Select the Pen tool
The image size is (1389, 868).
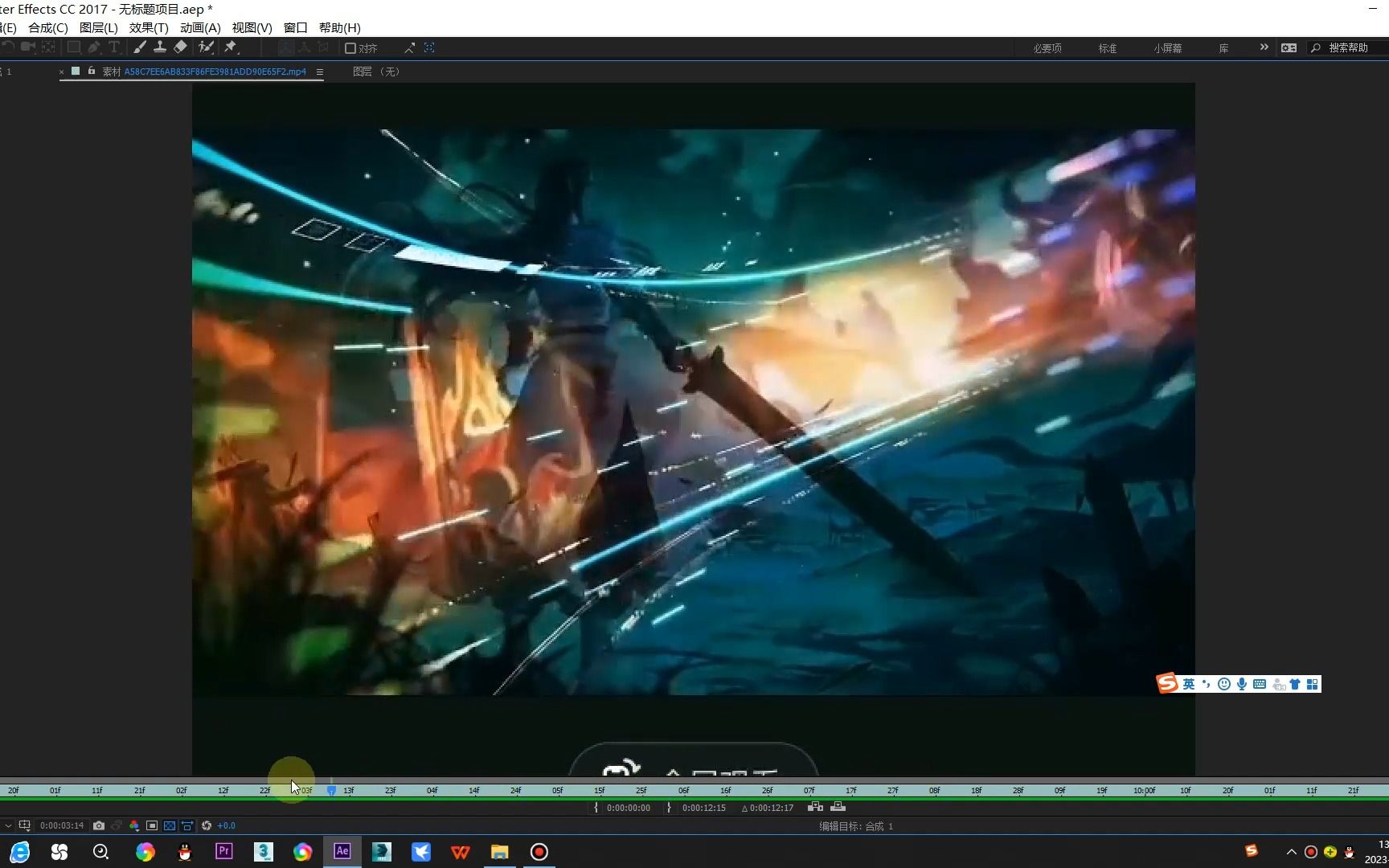(x=94, y=47)
